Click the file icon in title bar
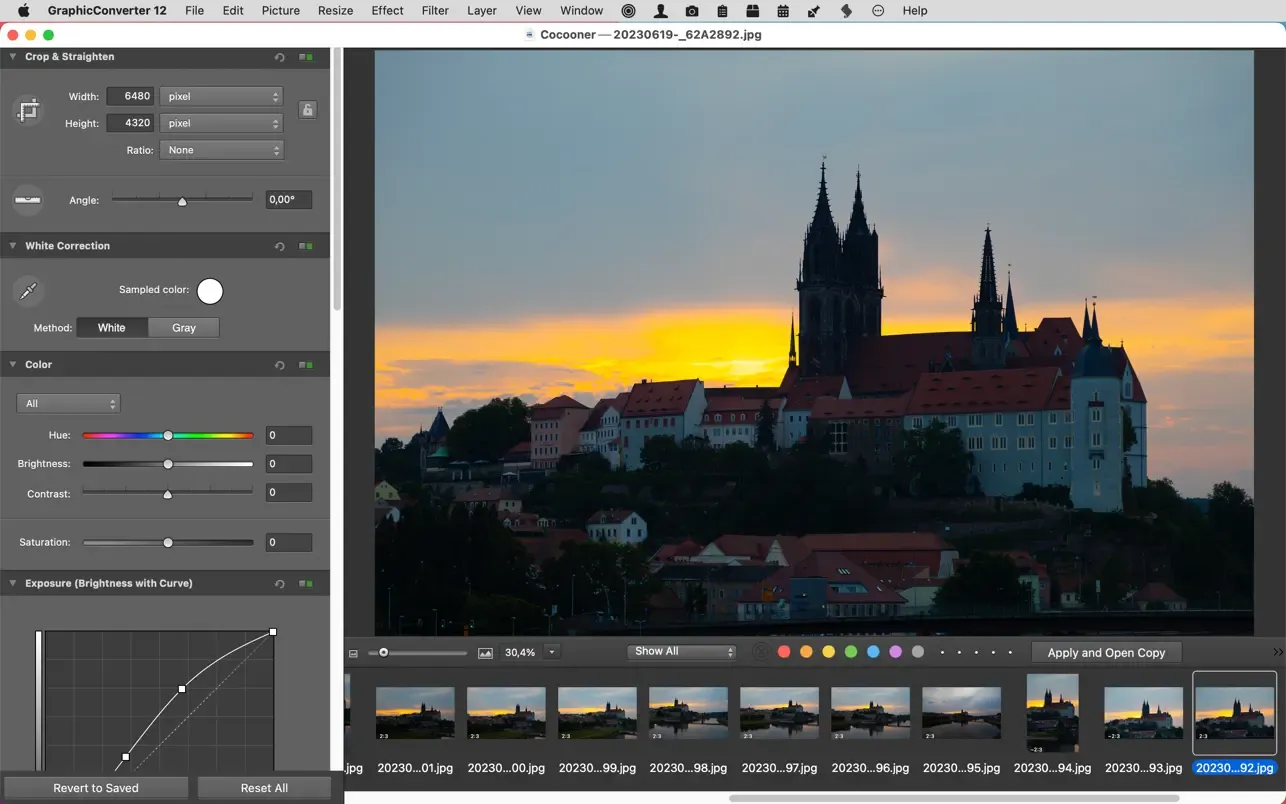Screen dimensions: 1286x804 pos(530,34)
